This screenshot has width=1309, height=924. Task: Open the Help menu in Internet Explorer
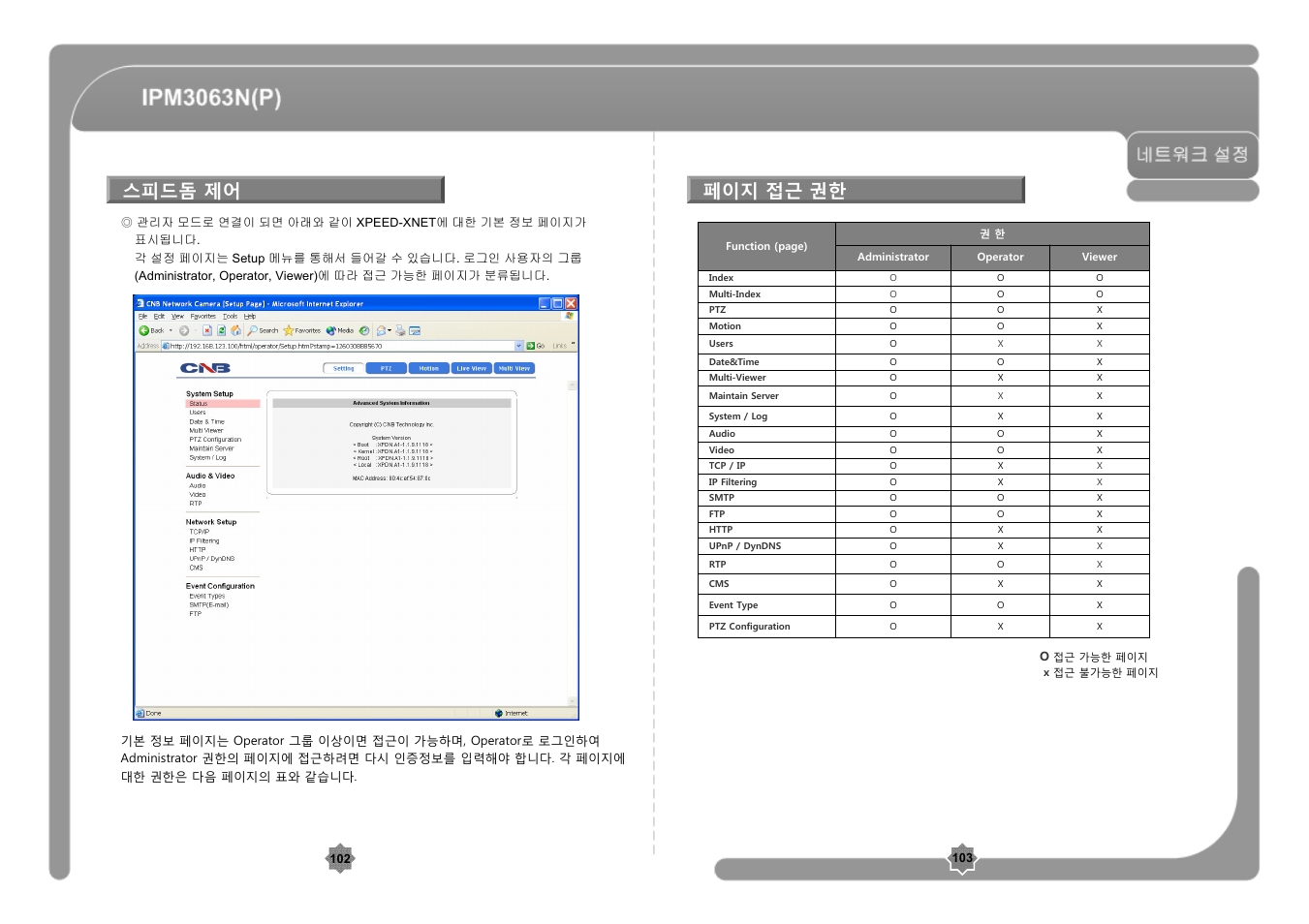click(250, 316)
